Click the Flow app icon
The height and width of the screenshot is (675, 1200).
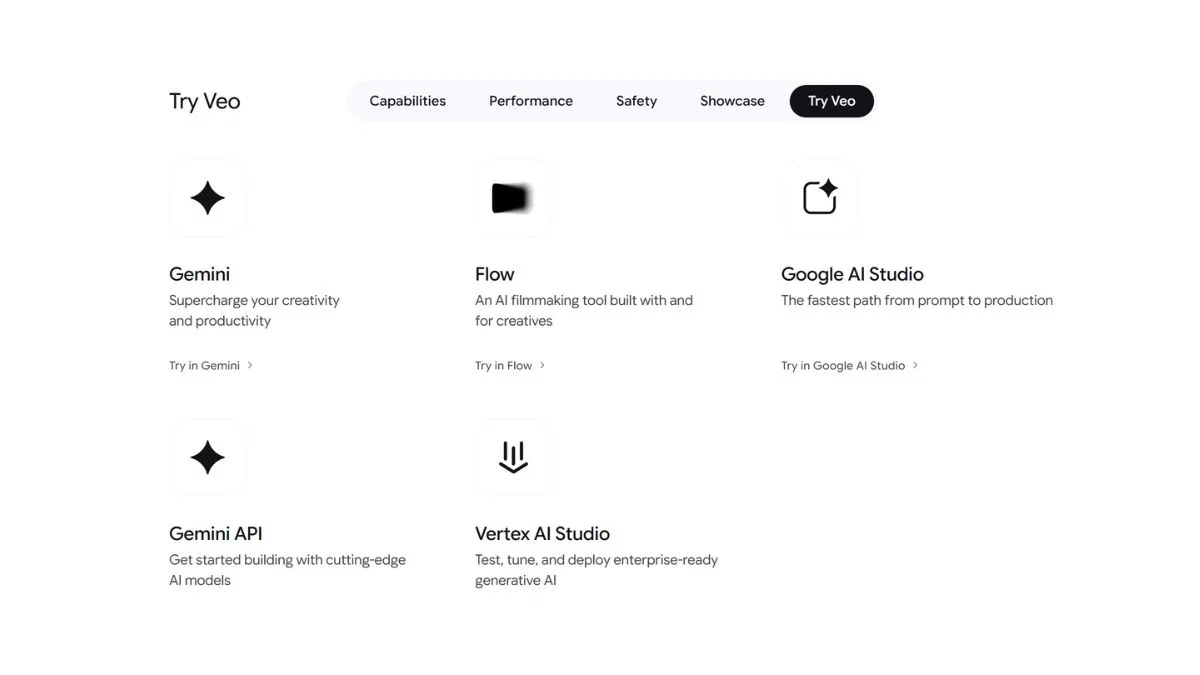[512, 198]
